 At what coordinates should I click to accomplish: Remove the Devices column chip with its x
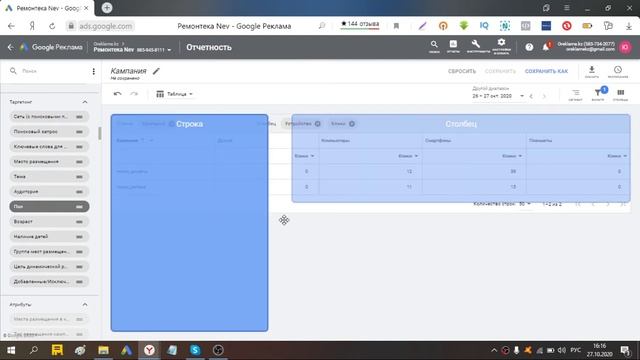(x=318, y=124)
